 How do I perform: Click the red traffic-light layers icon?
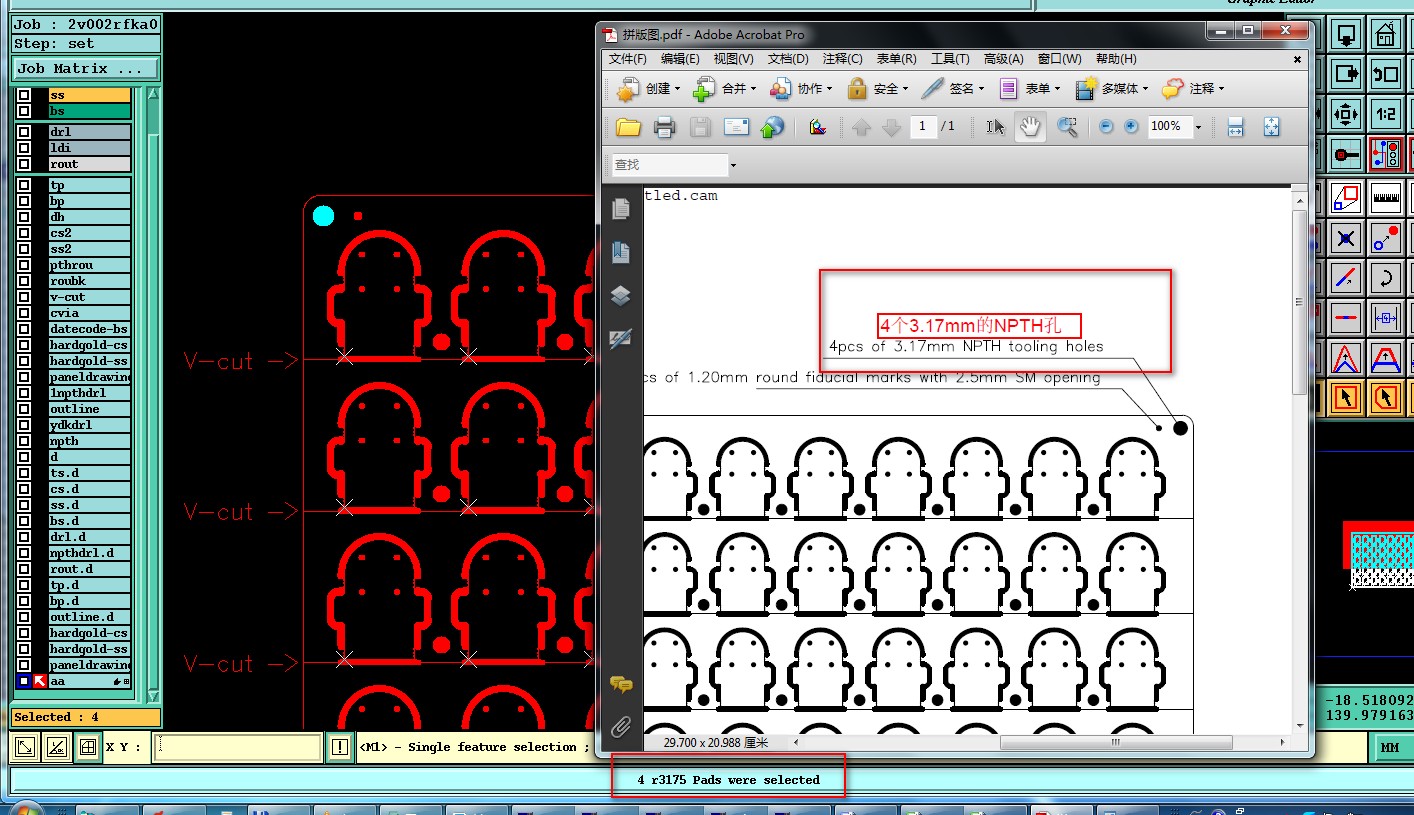pyautogui.click(x=1385, y=153)
